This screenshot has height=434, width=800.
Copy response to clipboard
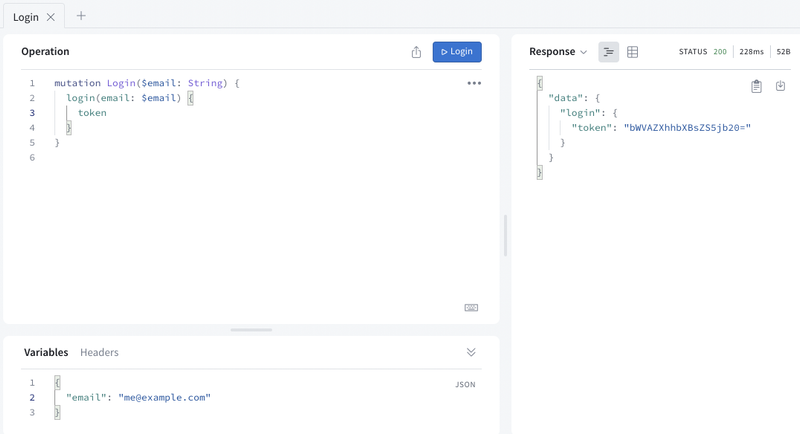point(756,87)
